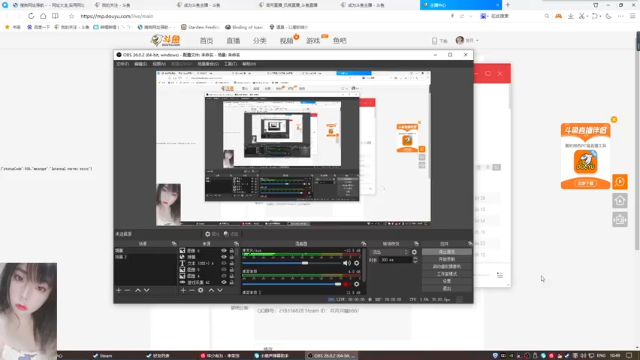640x360 pixels.
Task: Add a new source with the plus button
Action: pos(183,290)
